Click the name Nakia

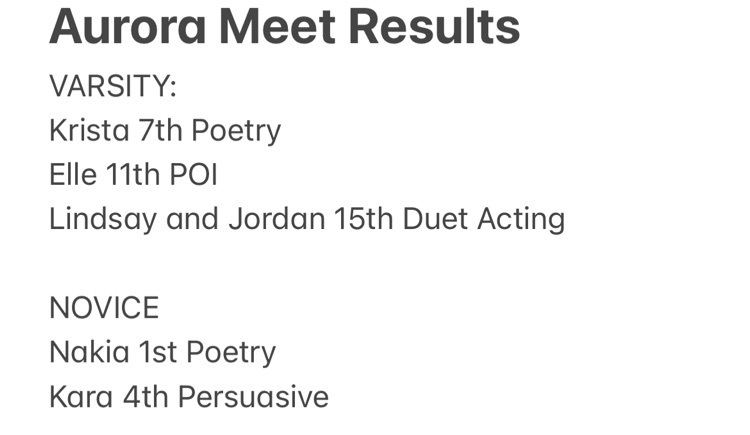tap(89, 352)
